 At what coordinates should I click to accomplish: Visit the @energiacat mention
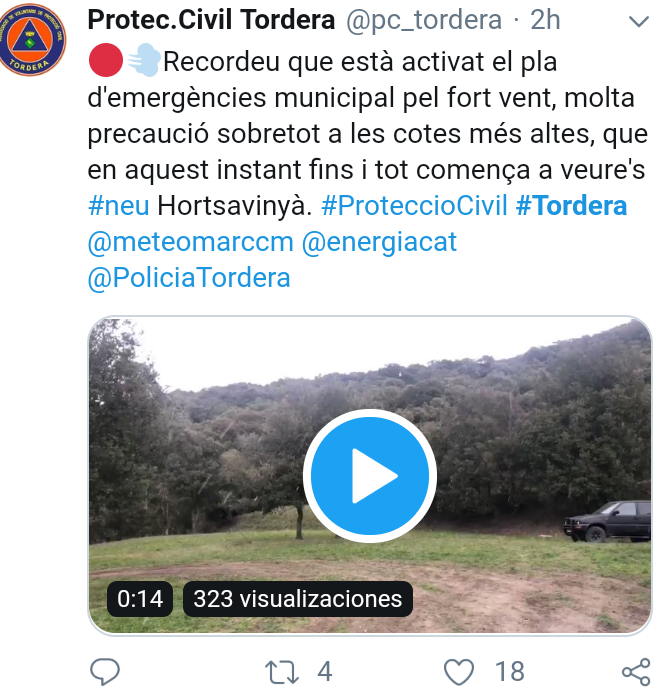pos(379,243)
